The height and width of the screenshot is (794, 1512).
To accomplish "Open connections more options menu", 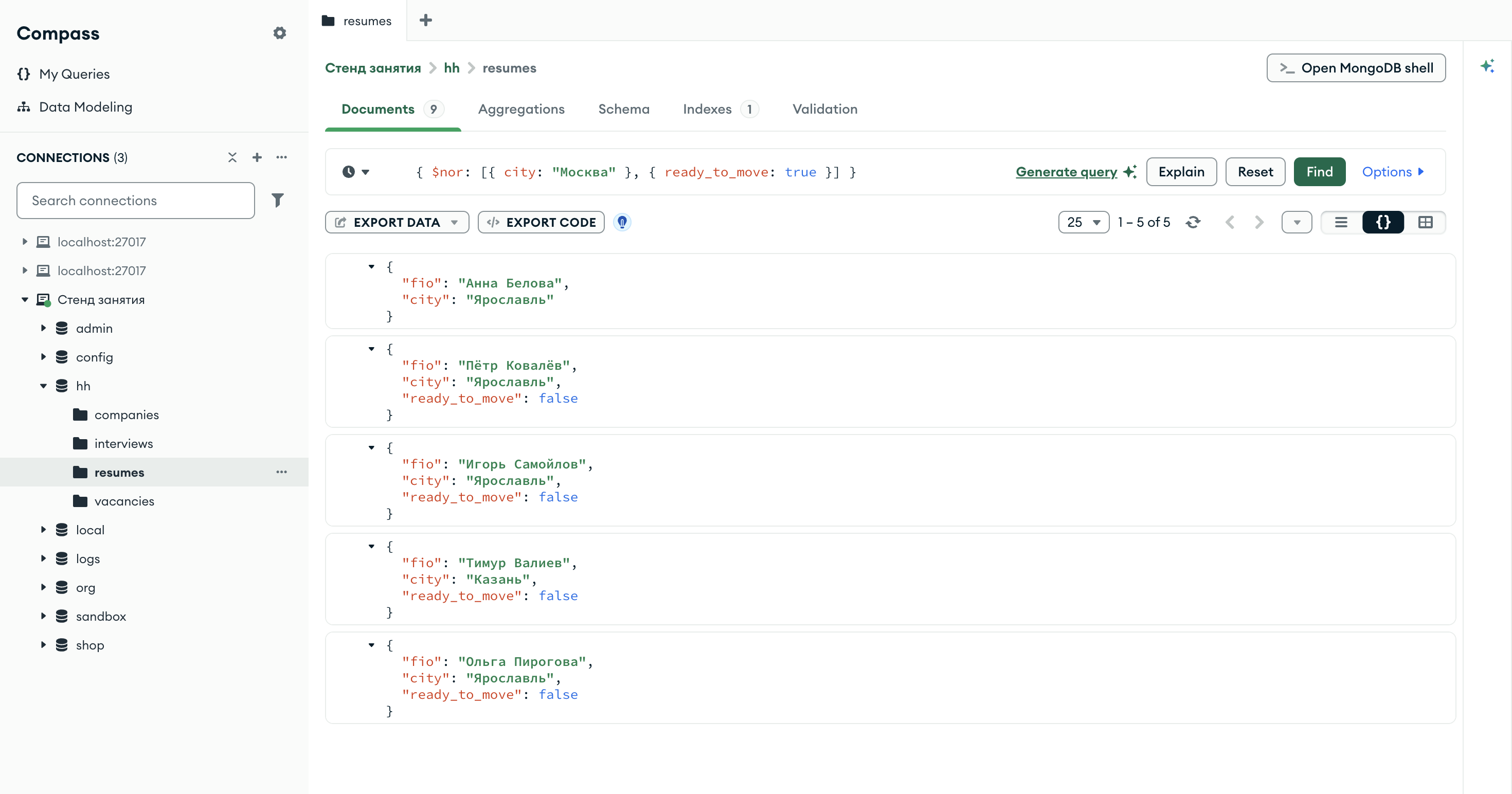I will 282,157.
